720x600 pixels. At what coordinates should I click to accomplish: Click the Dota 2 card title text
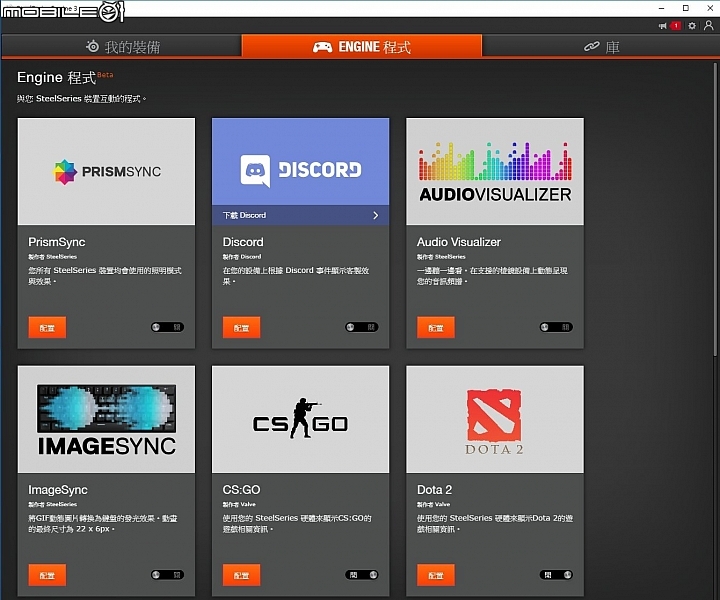(x=434, y=490)
